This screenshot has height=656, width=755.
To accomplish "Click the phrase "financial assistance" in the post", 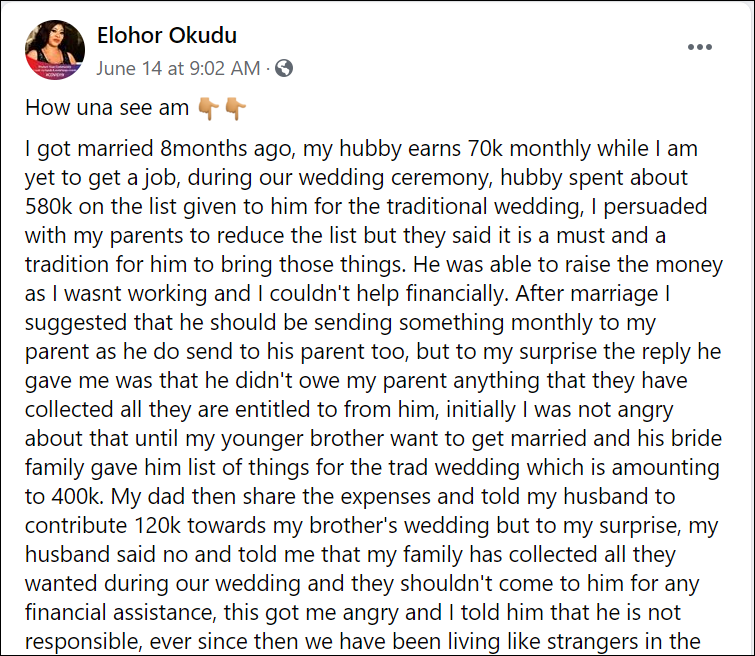I will click(x=118, y=612).
